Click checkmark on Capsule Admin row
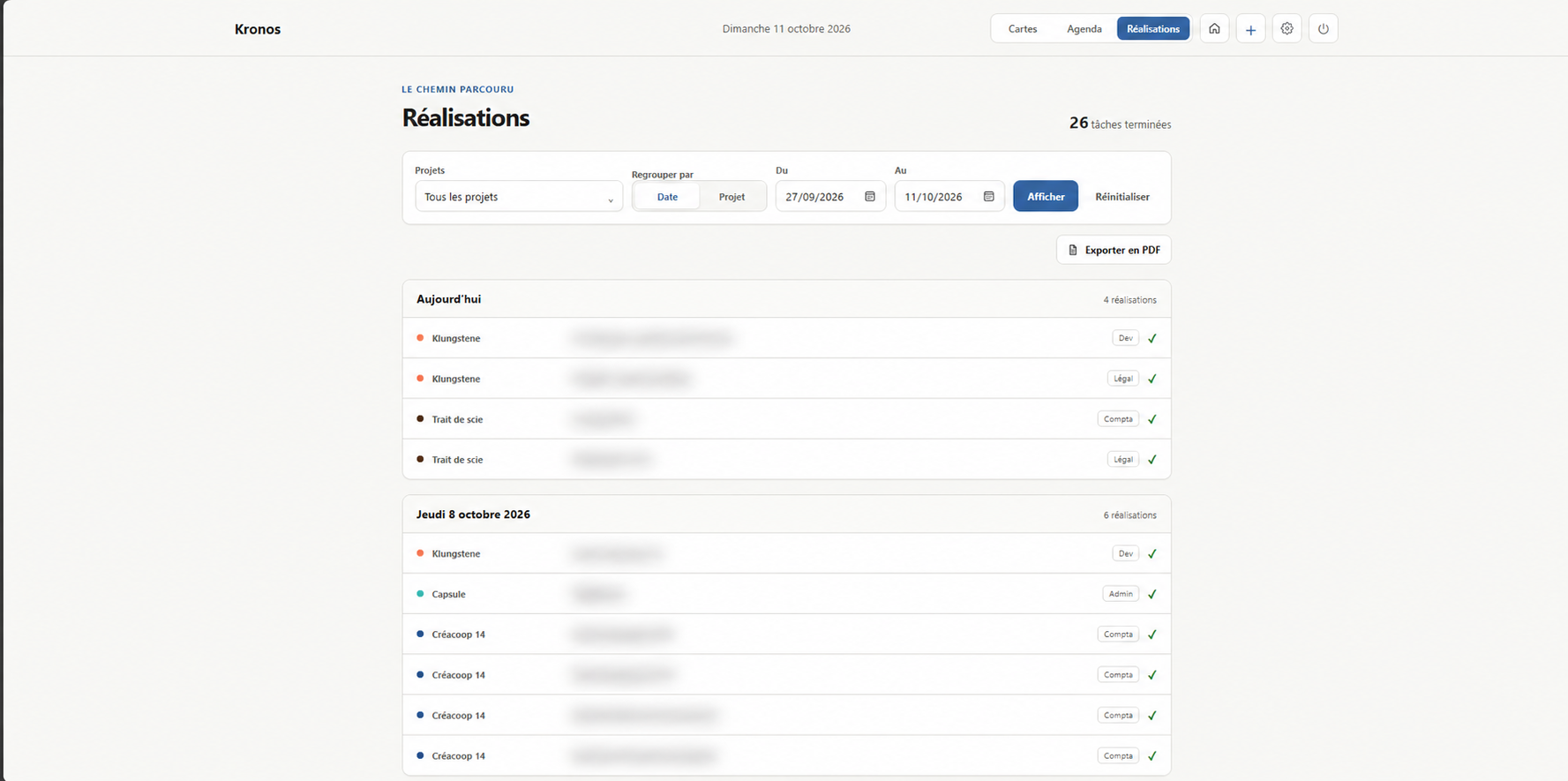Viewport: 1568px width, 781px height. [x=1152, y=594]
